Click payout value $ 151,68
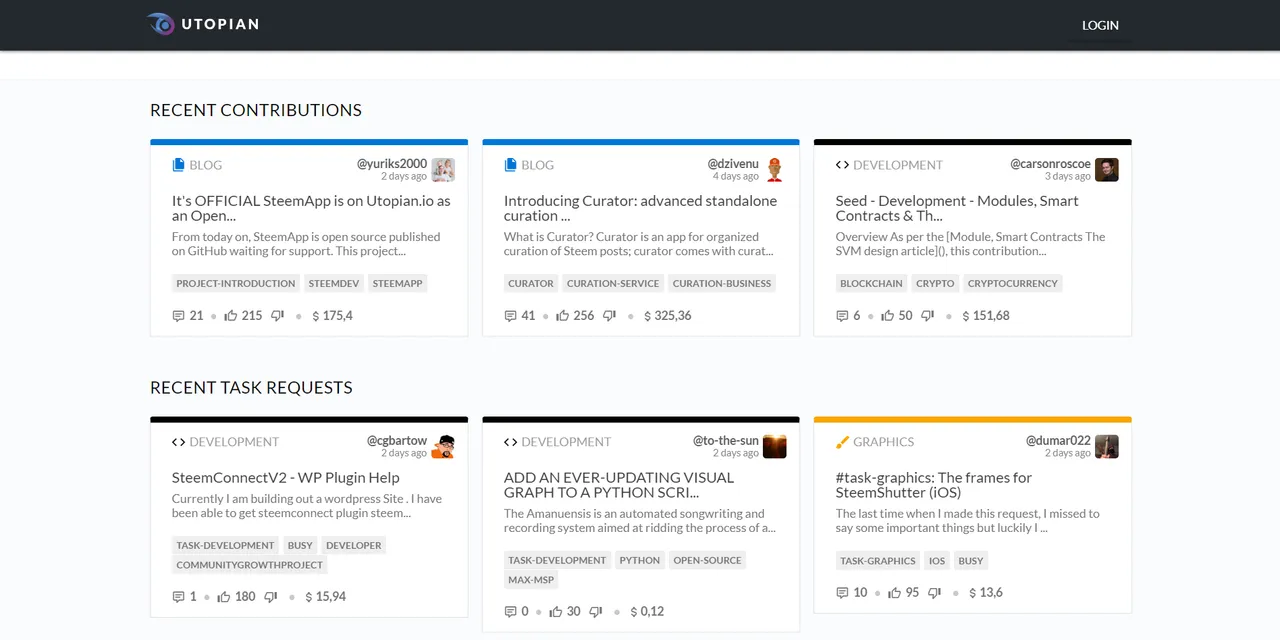 pos(986,316)
